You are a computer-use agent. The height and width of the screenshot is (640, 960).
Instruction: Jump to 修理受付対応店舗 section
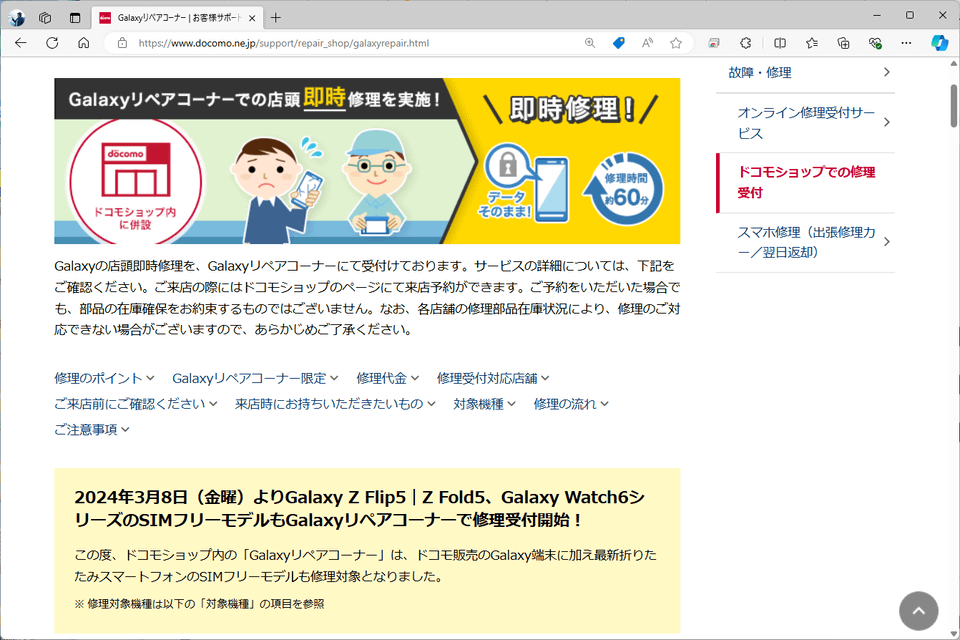tap(493, 378)
